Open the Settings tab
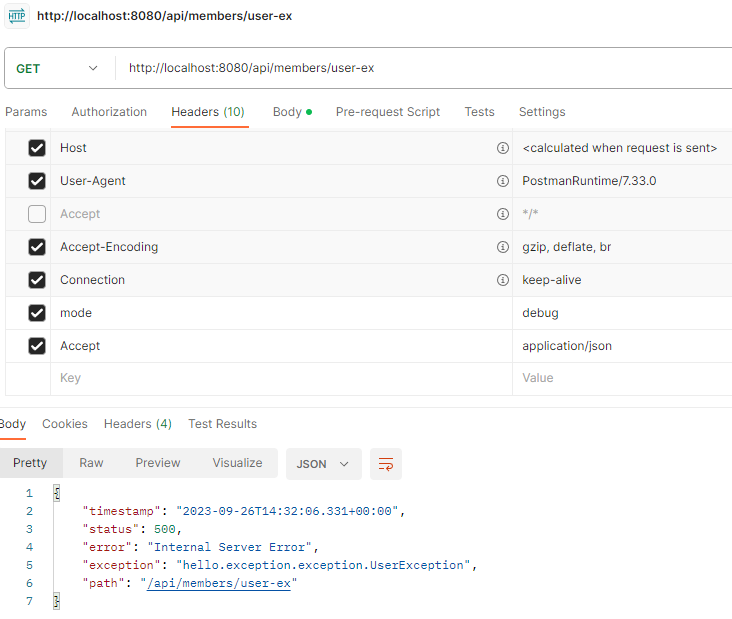This screenshot has width=732, height=619. click(542, 112)
